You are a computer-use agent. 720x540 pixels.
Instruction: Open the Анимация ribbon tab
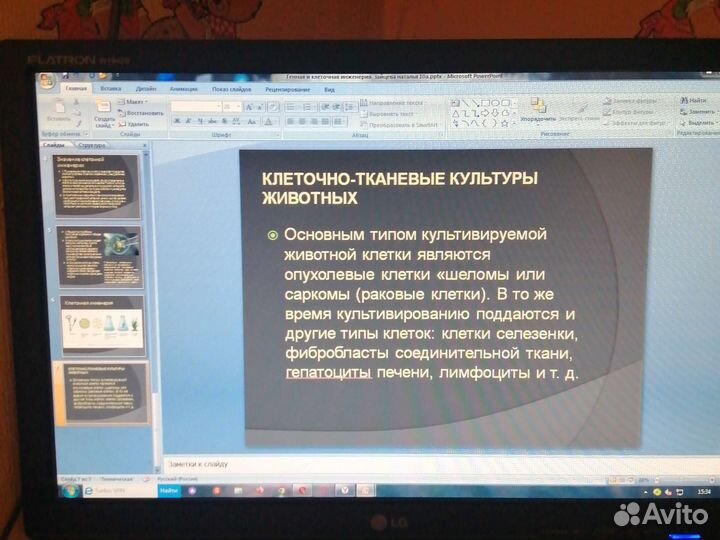[183, 89]
